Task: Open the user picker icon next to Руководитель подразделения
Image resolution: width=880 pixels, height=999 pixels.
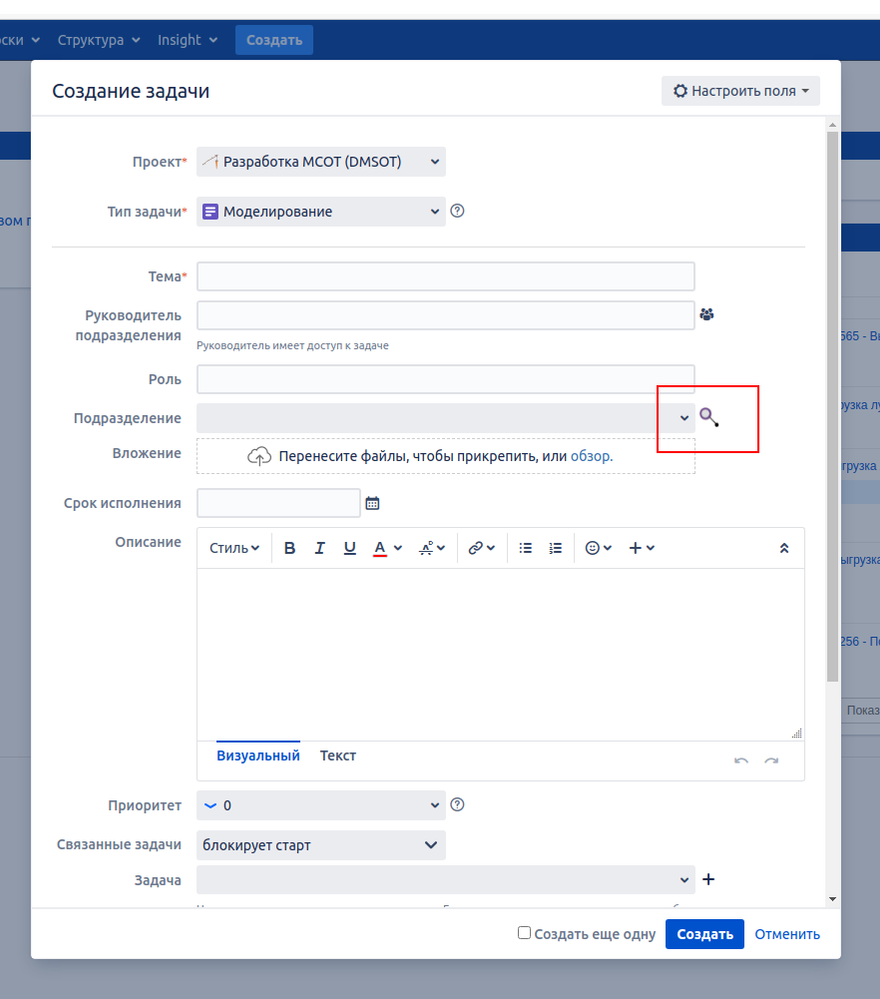Action: pyautogui.click(x=707, y=314)
